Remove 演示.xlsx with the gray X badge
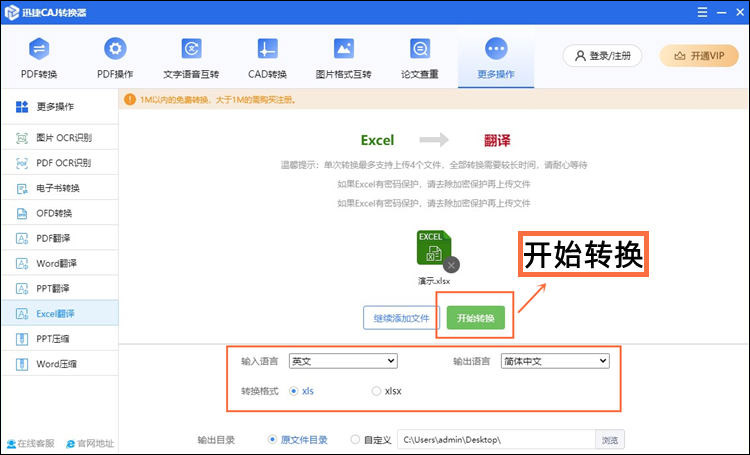The height and width of the screenshot is (455, 750). [451, 265]
